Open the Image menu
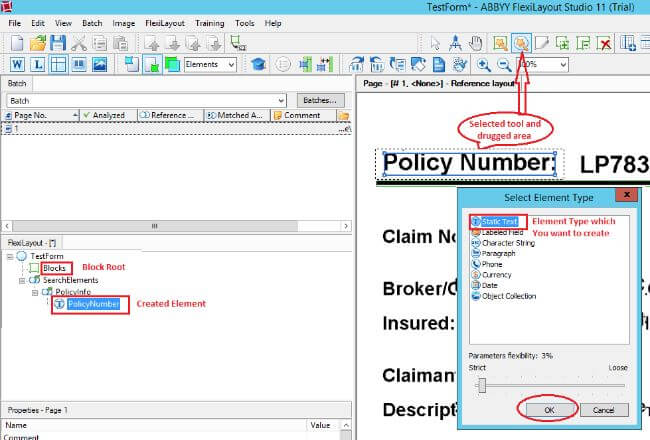Screen dimensions: 650x440 (124, 23)
